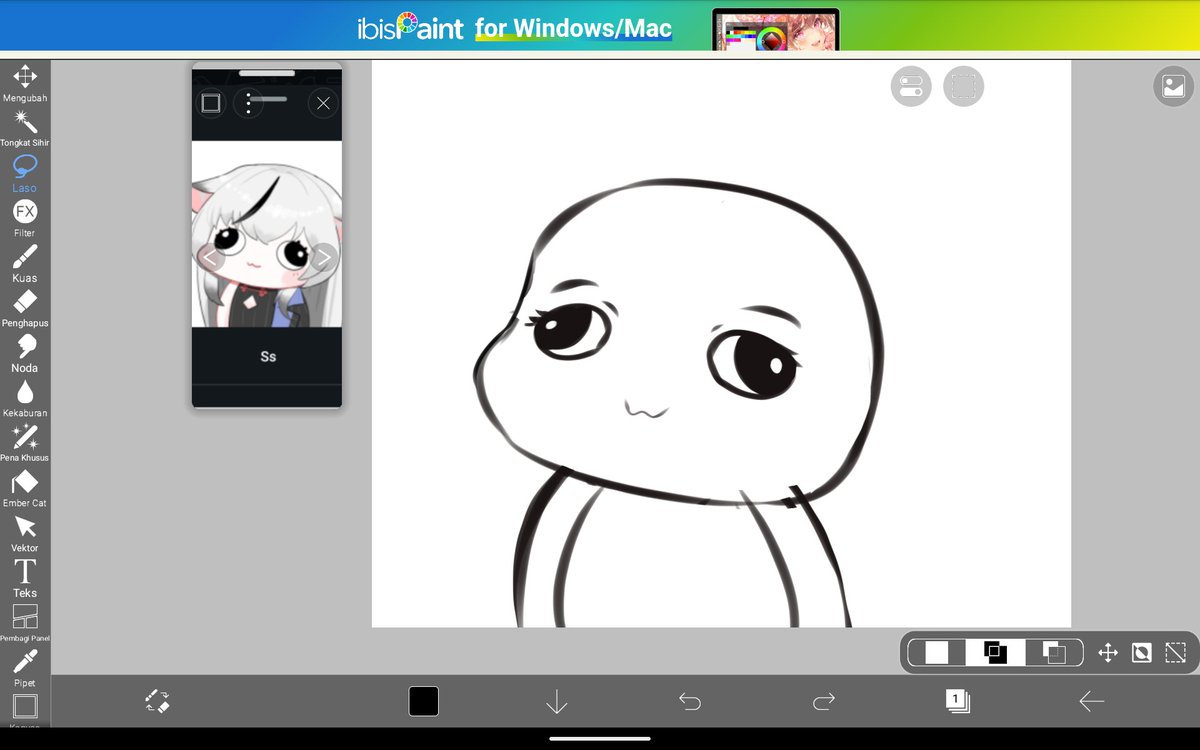The image size is (1200, 750).
Task: Click the chibi reference image thumbnail
Action: click(x=267, y=234)
